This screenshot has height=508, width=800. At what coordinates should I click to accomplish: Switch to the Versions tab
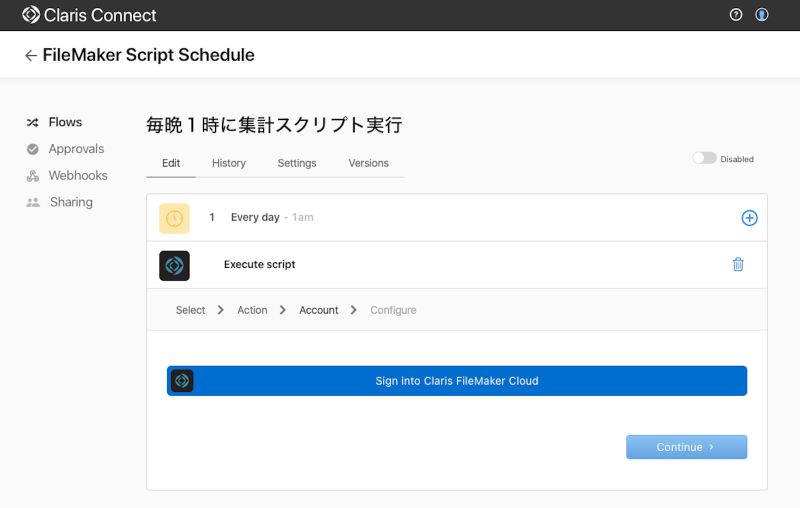[x=368, y=163]
